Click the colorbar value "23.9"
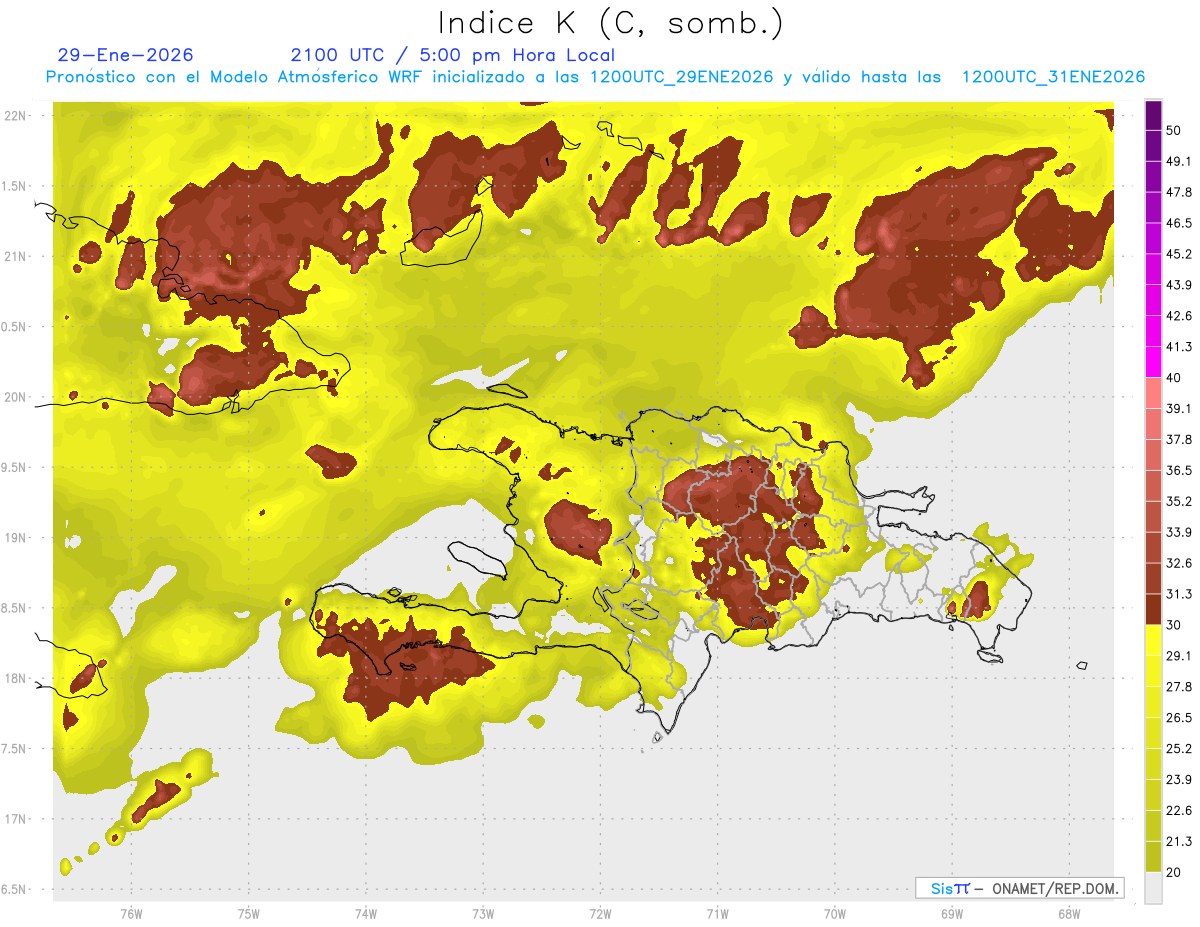This screenshot has width=1200, height=927. coord(1178,780)
